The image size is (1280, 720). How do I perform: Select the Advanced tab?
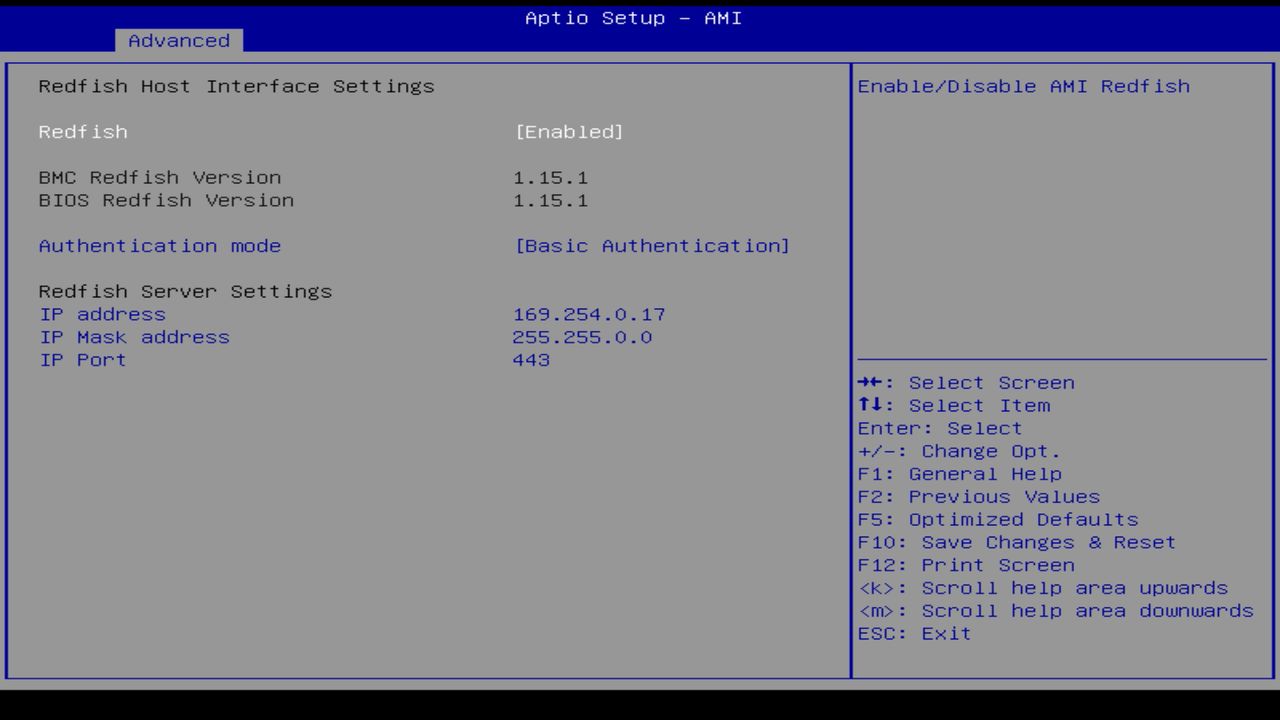pos(178,41)
